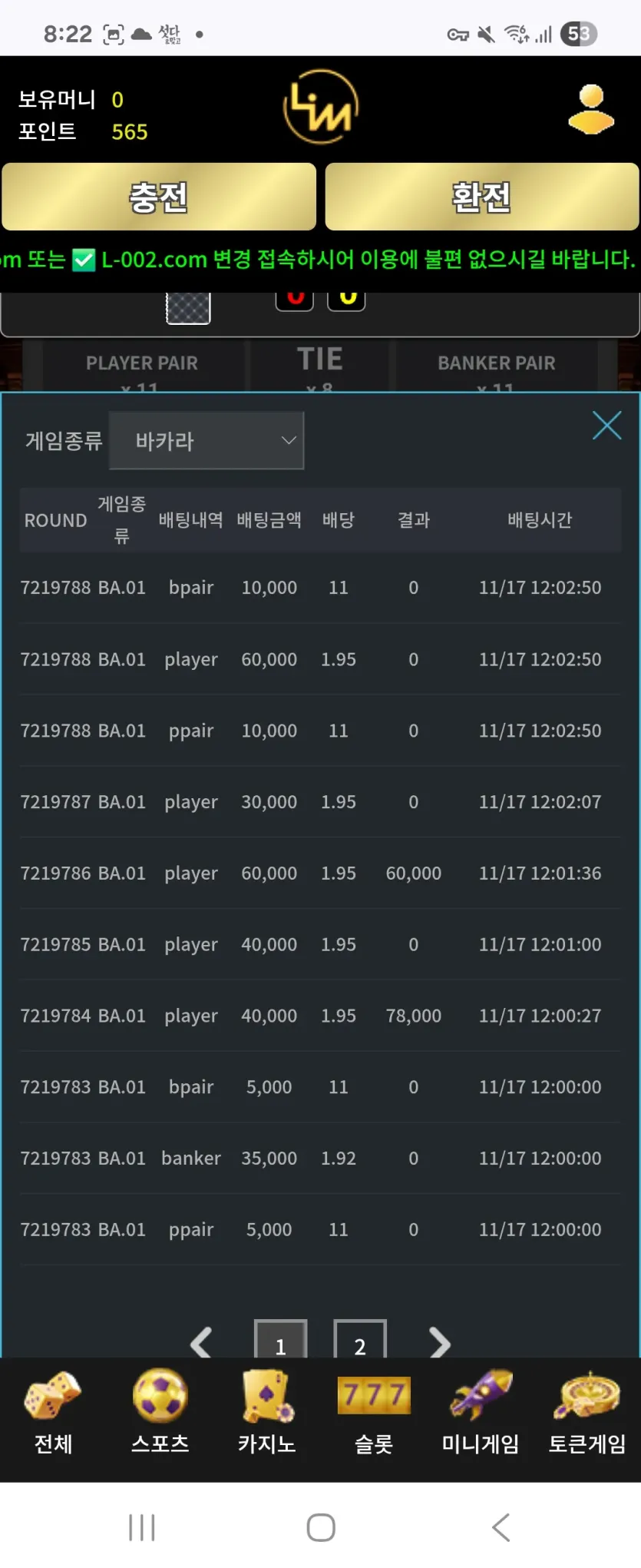
Task: Tap Android recent apps button
Action: pyautogui.click(x=142, y=1527)
